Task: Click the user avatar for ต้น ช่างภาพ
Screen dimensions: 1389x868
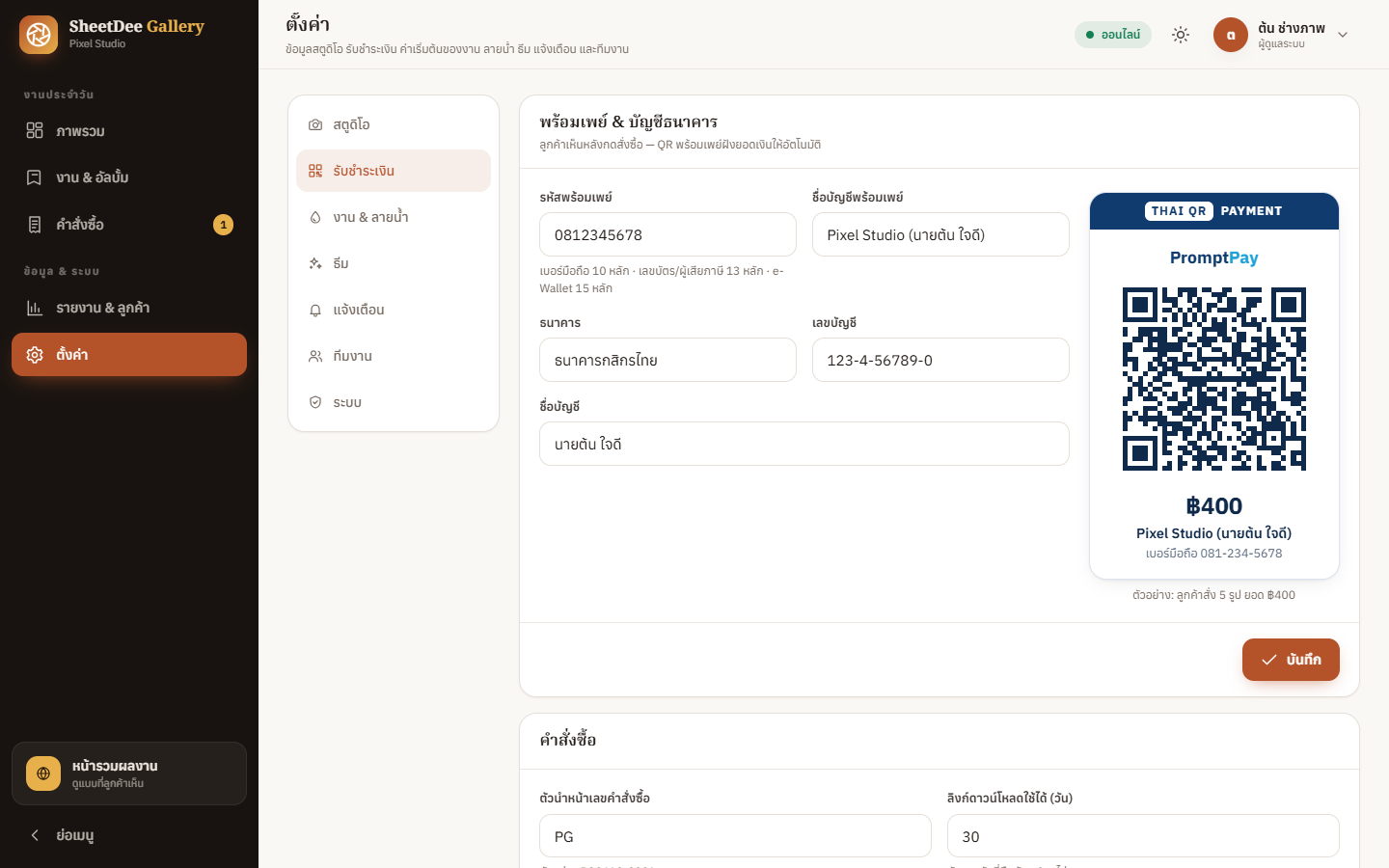Action: (x=1231, y=35)
